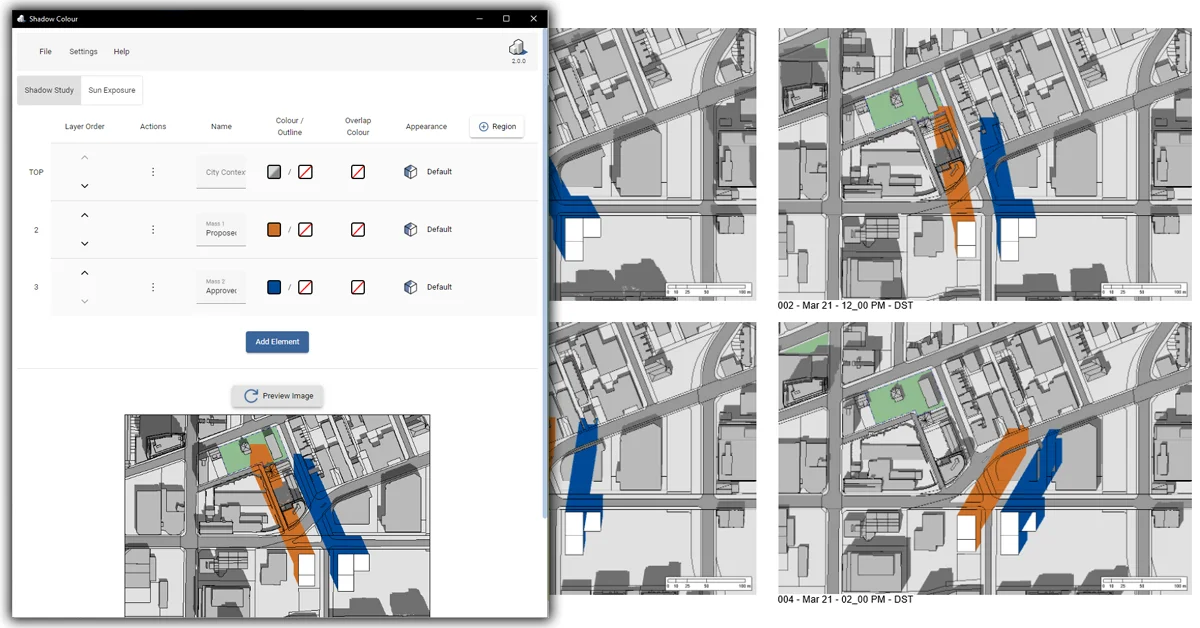This screenshot has width=1200, height=628.
Task: Click the appearance cube icon for Mass 2
Action: pyautogui.click(x=410, y=287)
